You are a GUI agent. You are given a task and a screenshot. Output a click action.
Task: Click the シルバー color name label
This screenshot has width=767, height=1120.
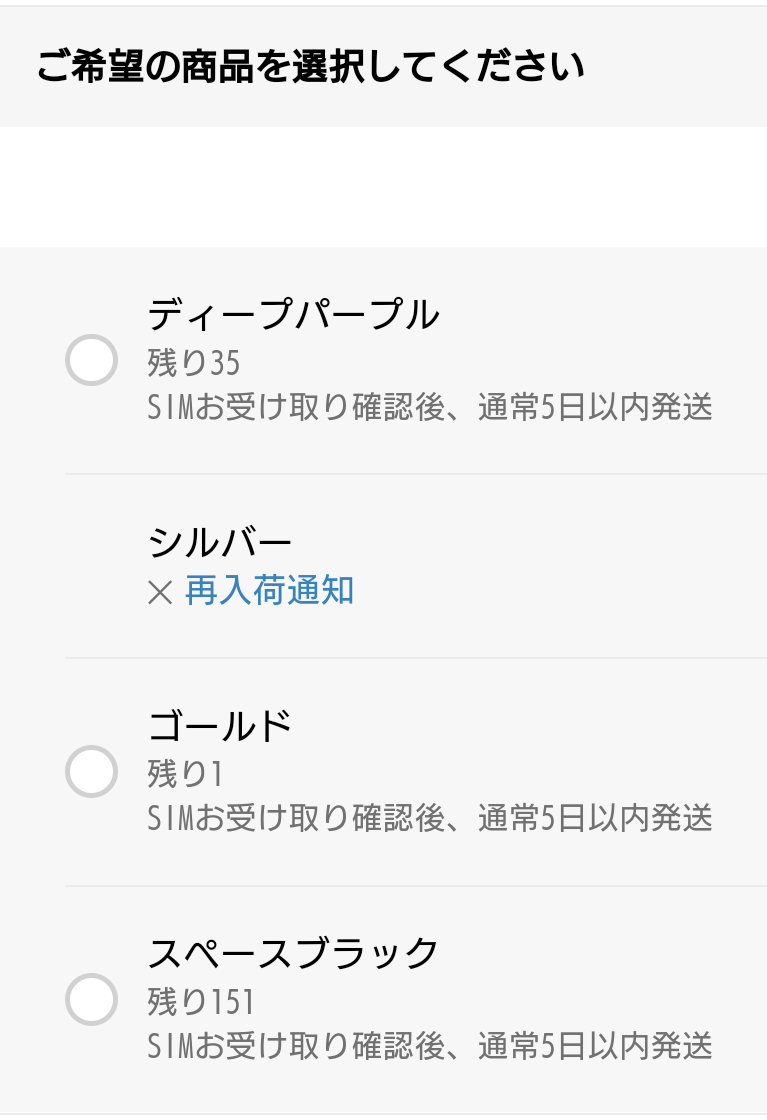pyautogui.click(x=220, y=543)
